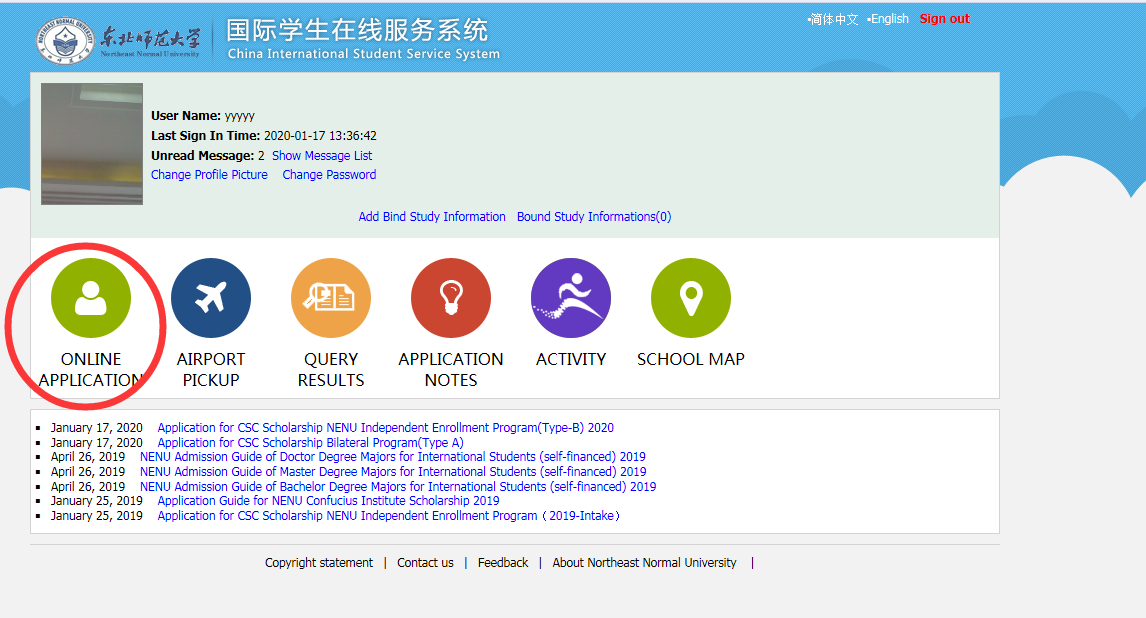The width and height of the screenshot is (1146, 618).
Task: Open the Contact us footer link
Action: (x=425, y=562)
